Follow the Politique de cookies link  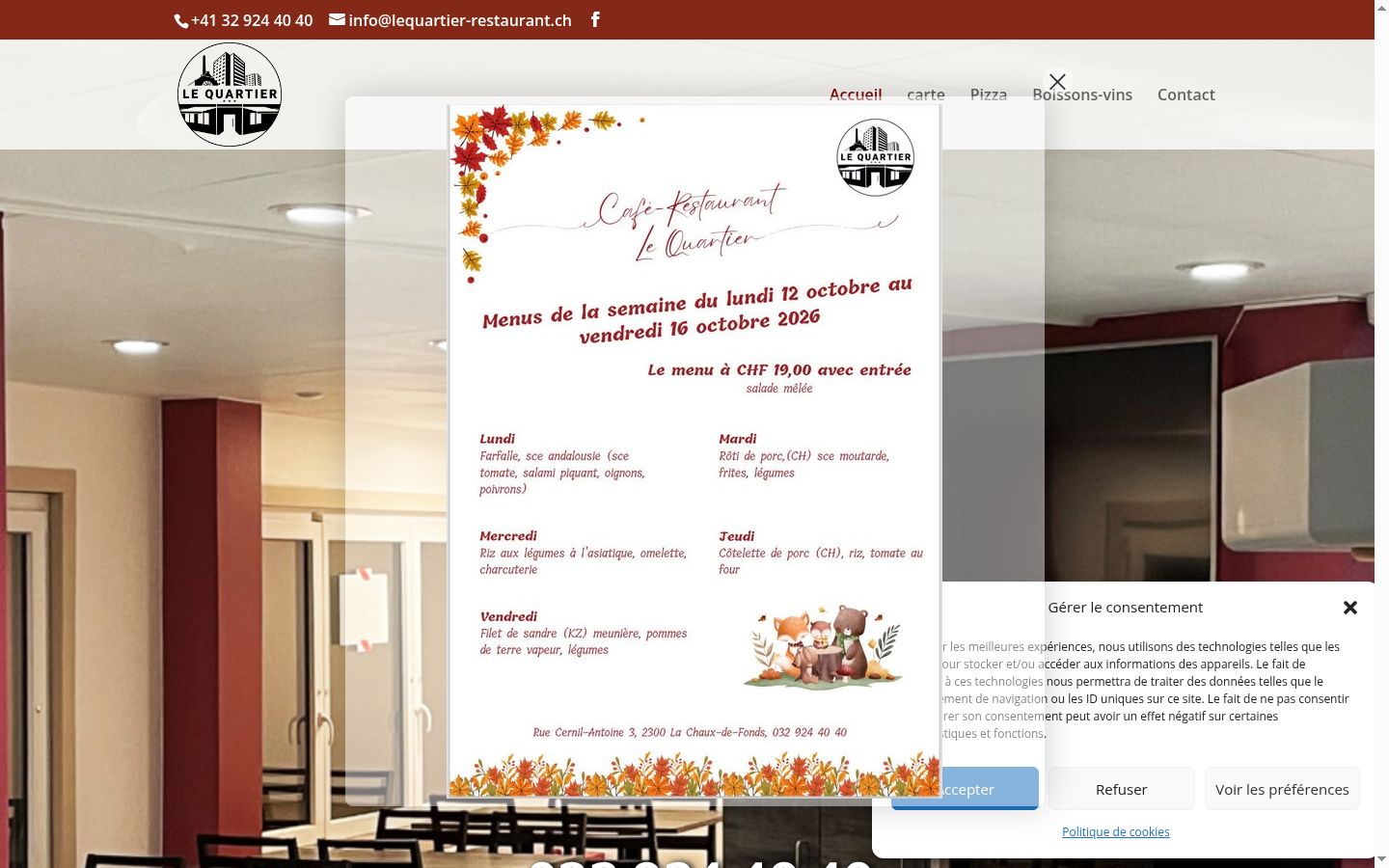coord(1116,831)
